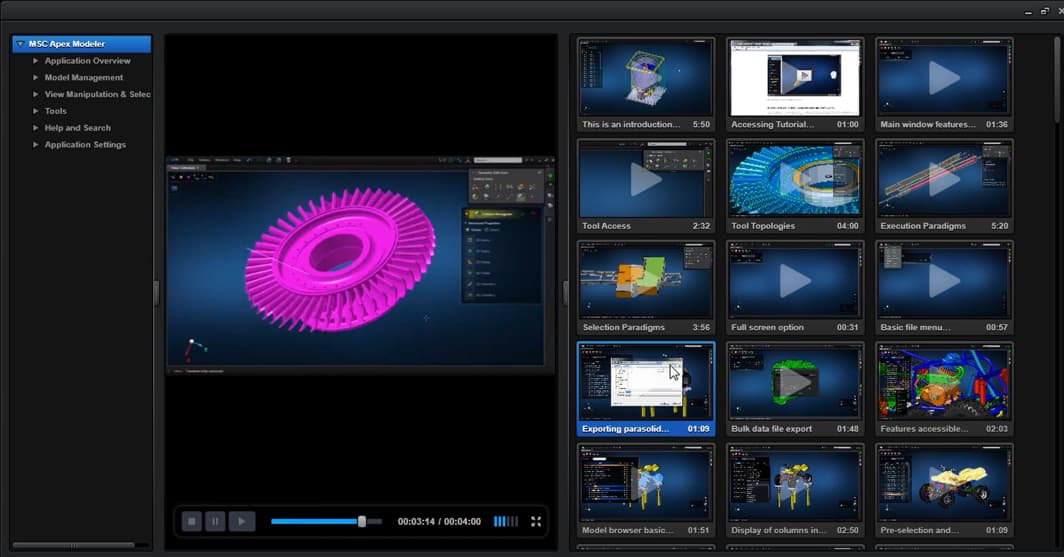
Task: Click the video progress slider handle
Action: [362, 521]
